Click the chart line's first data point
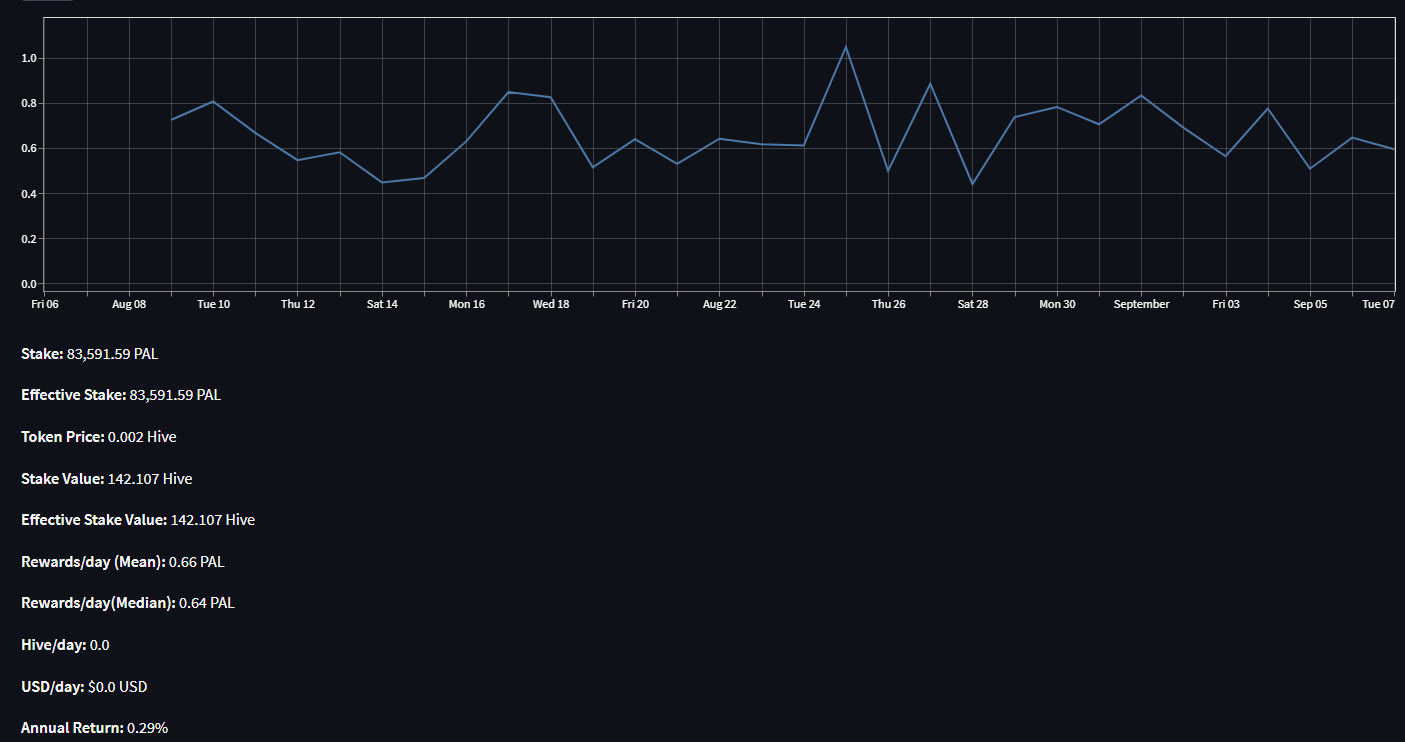Screen dimensions: 1405x742 [172, 120]
